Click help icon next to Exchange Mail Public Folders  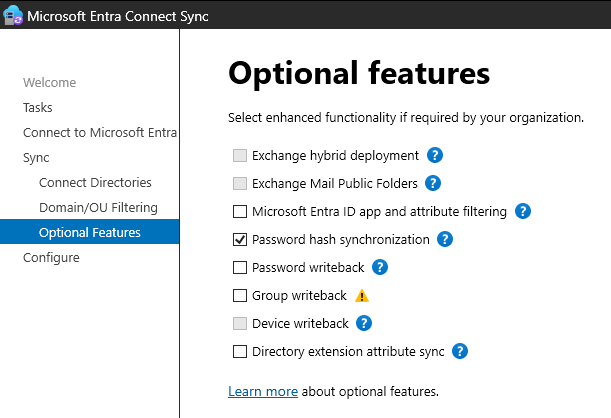(x=434, y=183)
